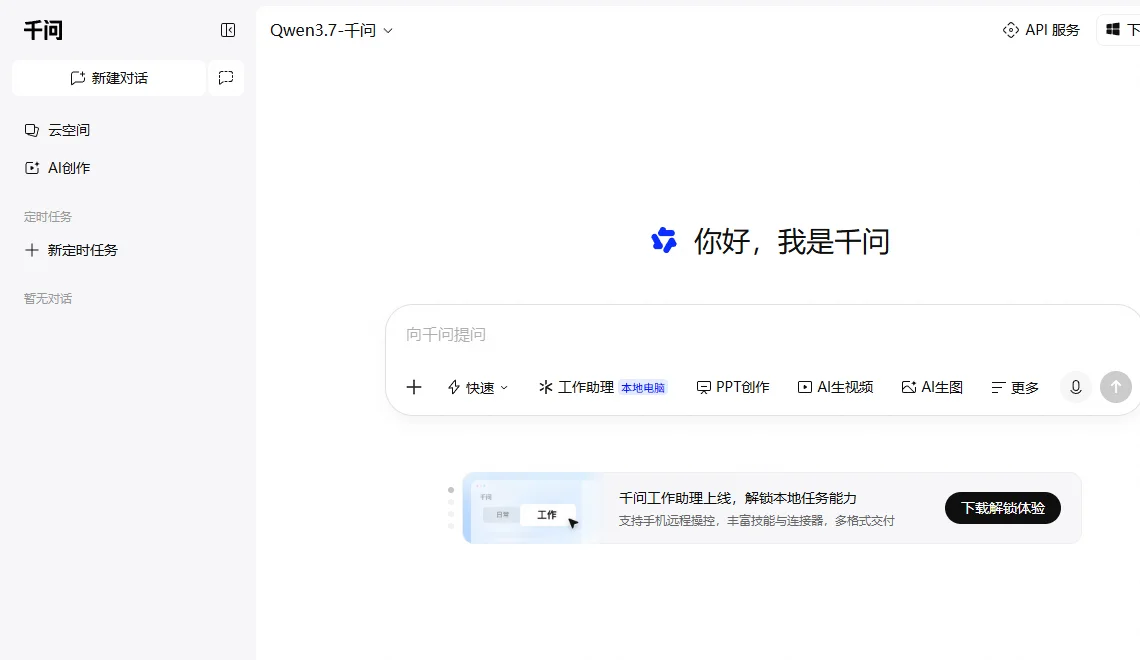Click the send arrow button
This screenshot has height=660, width=1140.
point(1116,387)
